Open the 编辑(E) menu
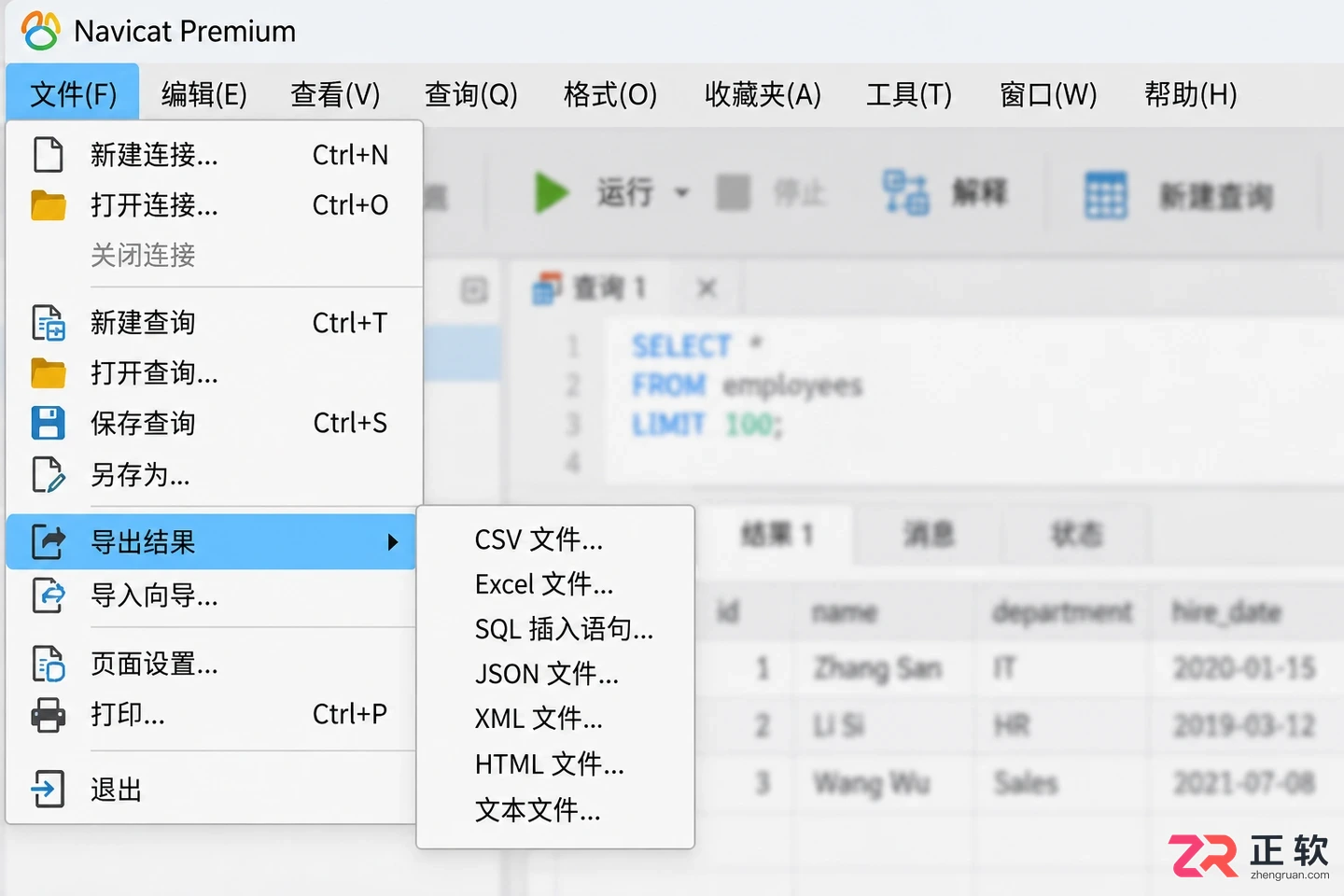Image resolution: width=1344 pixels, height=896 pixels. click(x=203, y=94)
